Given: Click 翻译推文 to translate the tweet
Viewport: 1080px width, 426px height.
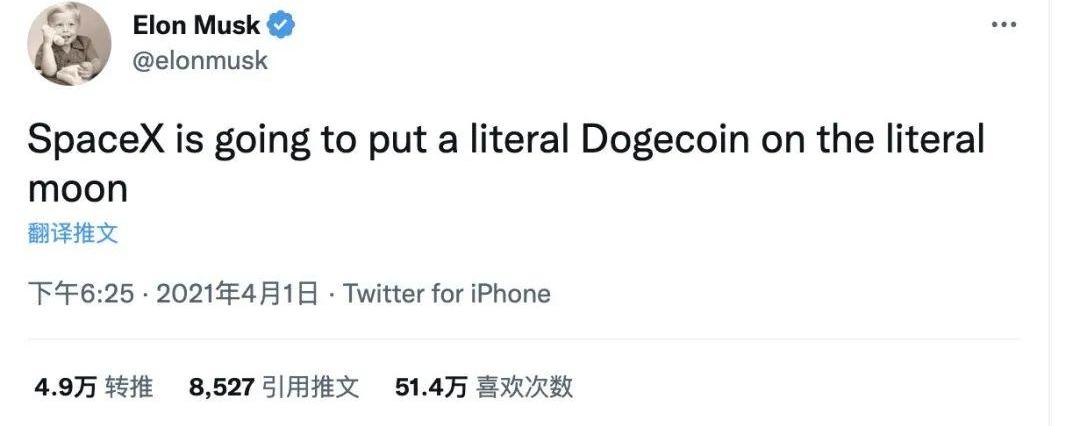Looking at the screenshot, I should point(73,233).
